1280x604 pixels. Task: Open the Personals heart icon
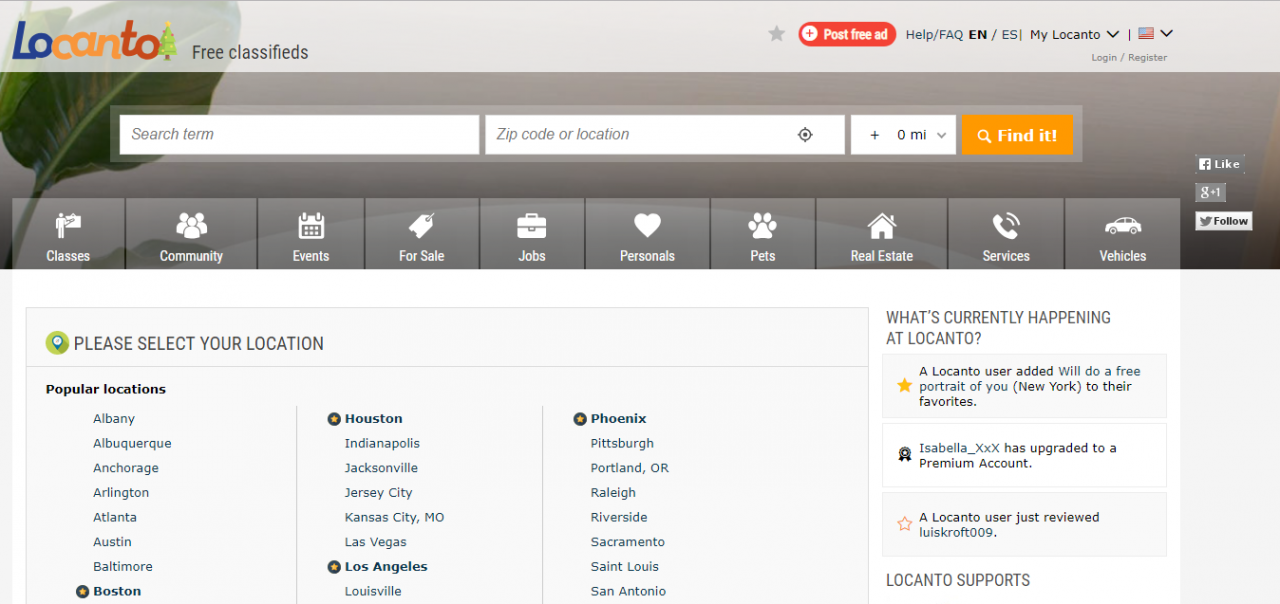647,225
